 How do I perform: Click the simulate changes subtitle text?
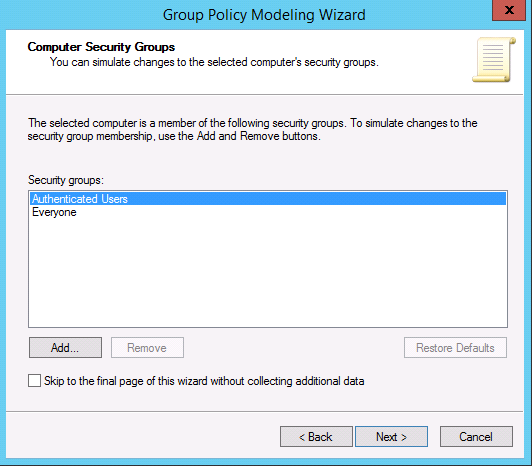tap(214, 62)
